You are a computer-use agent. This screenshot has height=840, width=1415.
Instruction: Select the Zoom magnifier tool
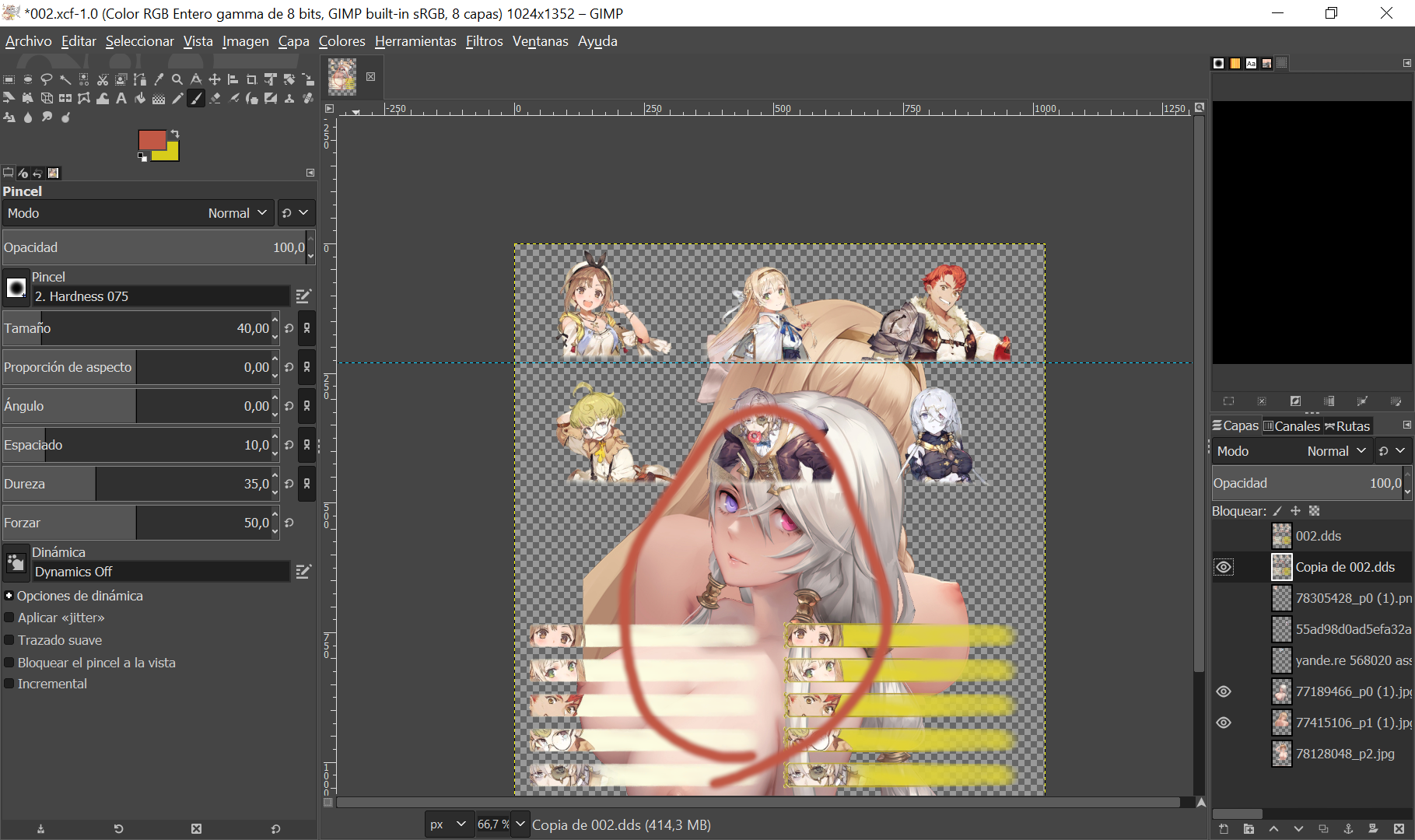point(177,79)
